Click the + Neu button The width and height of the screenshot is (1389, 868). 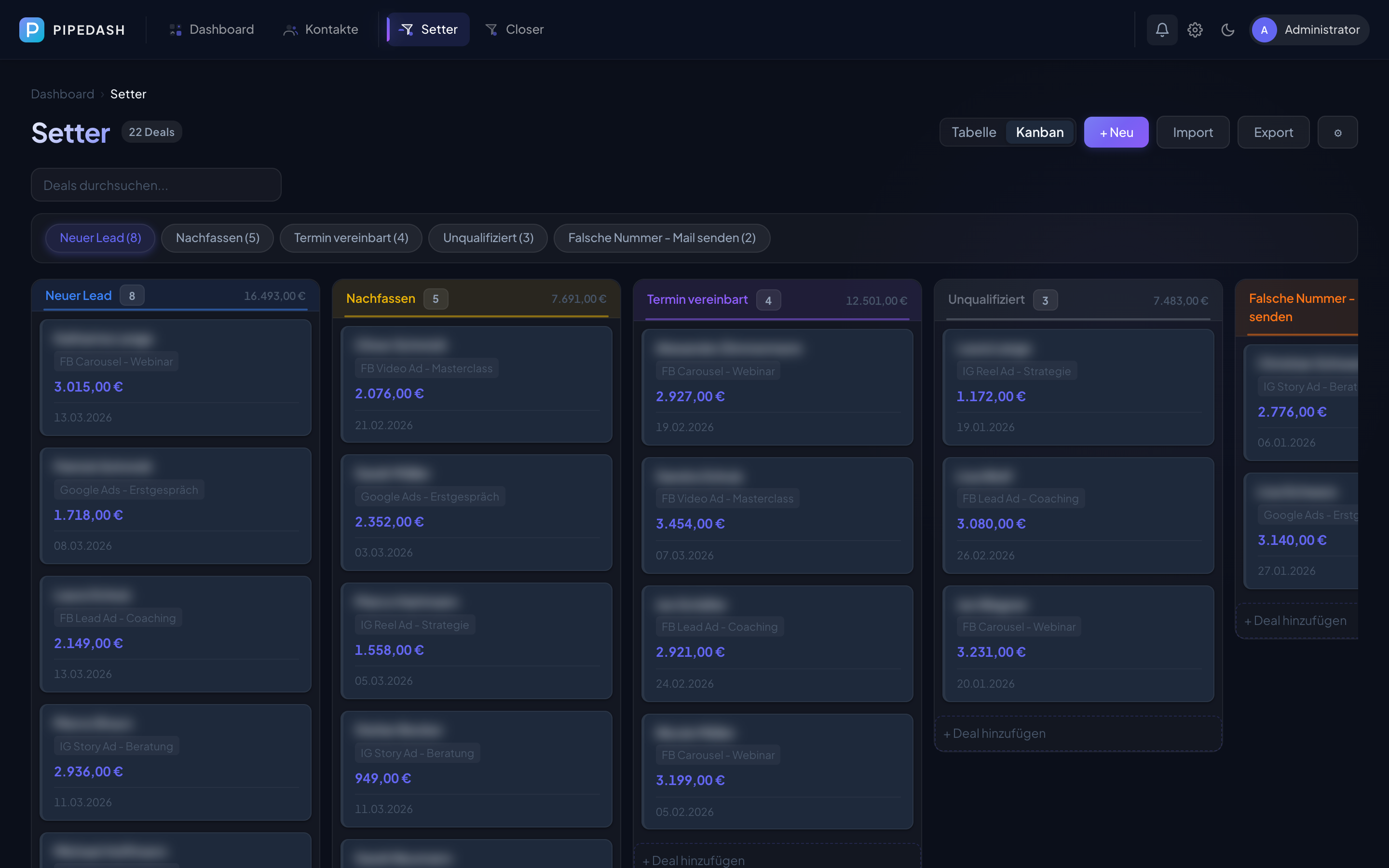pos(1116,132)
